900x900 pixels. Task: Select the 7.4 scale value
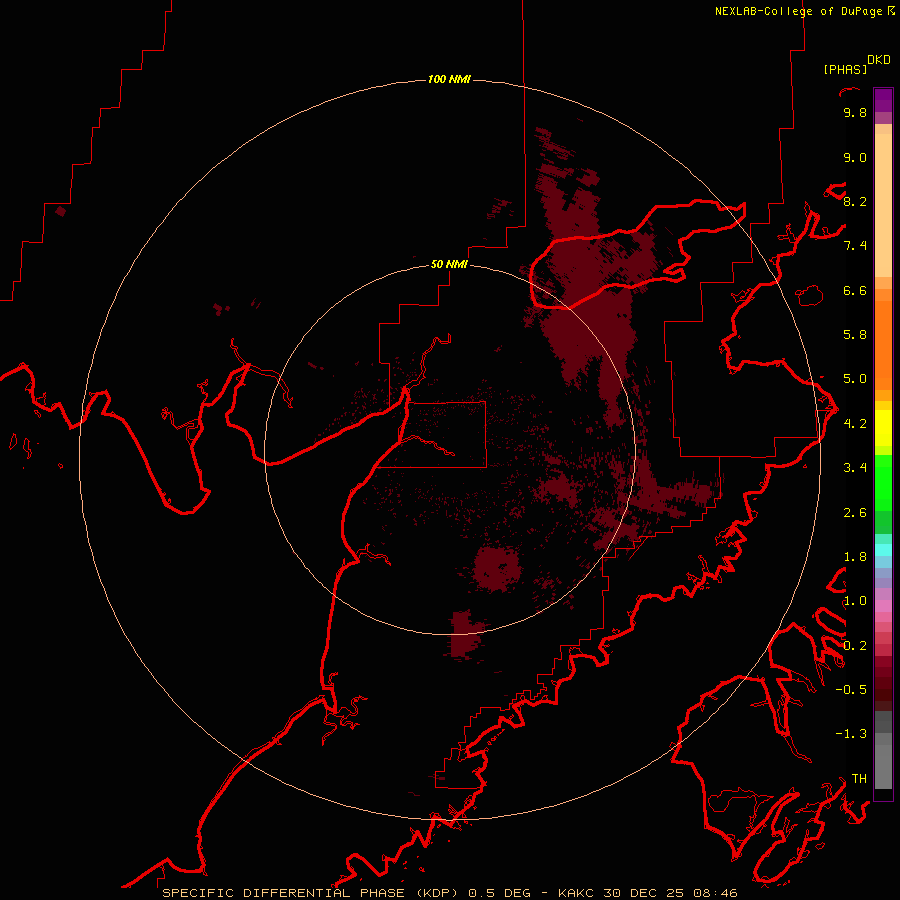coord(855,246)
